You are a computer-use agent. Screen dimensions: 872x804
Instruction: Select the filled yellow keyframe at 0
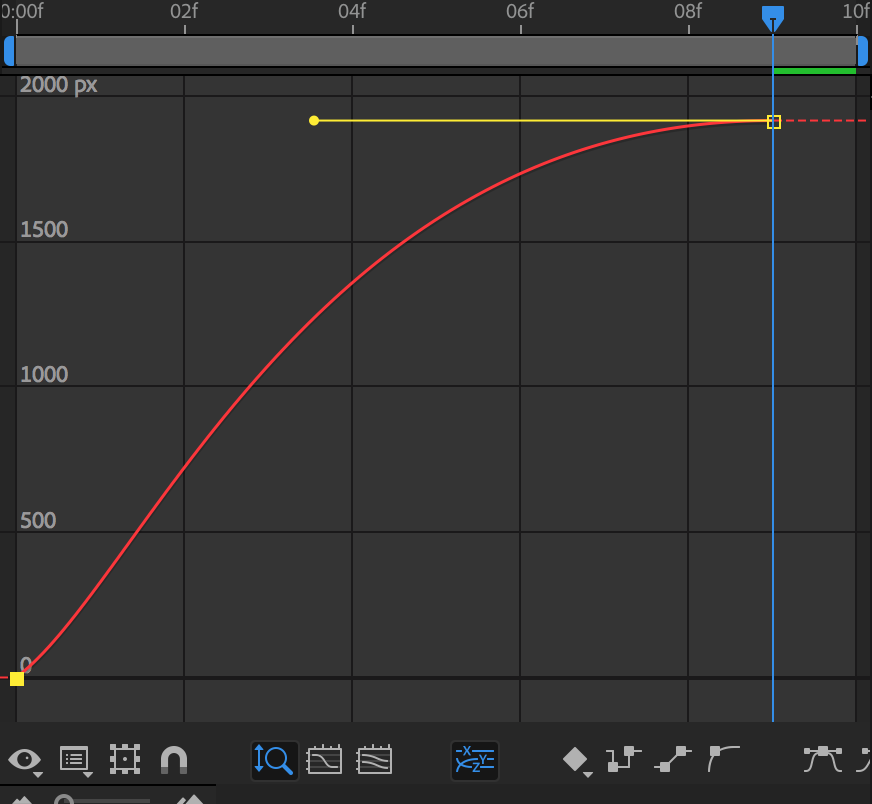pos(17,679)
